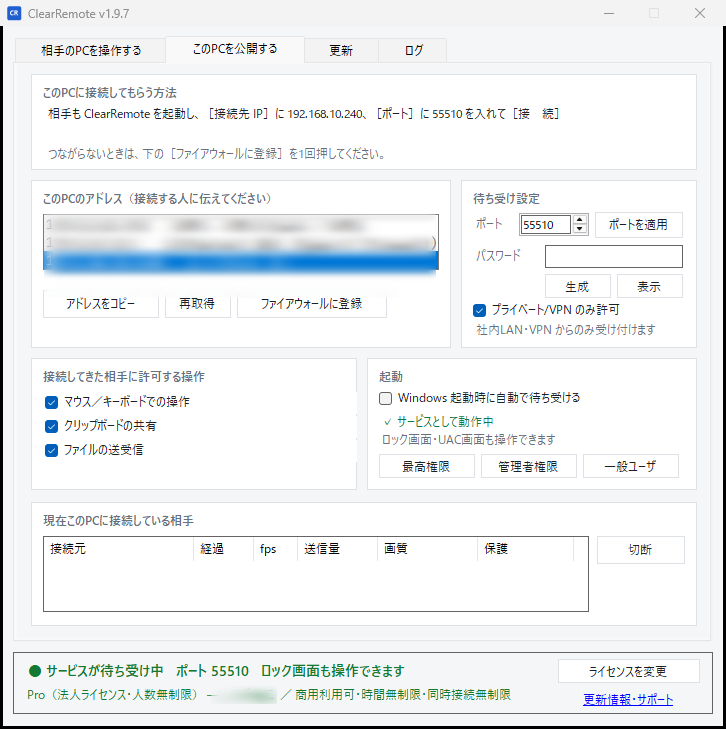Image resolution: width=726 pixels, height=729 pixels.
Task: Toggle ファイルの送受信 checkbox
Action: pos(52,451)
